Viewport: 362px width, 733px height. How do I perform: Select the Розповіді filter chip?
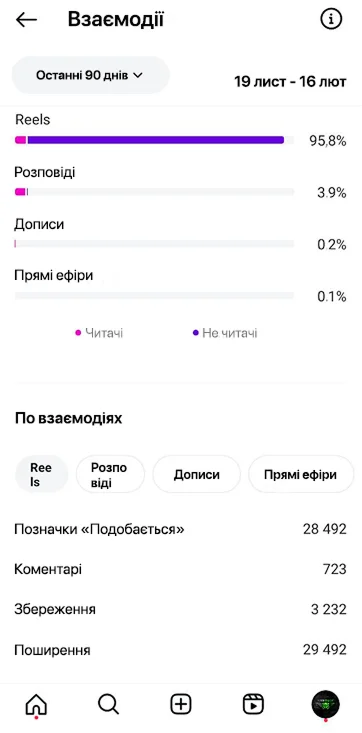110,474
